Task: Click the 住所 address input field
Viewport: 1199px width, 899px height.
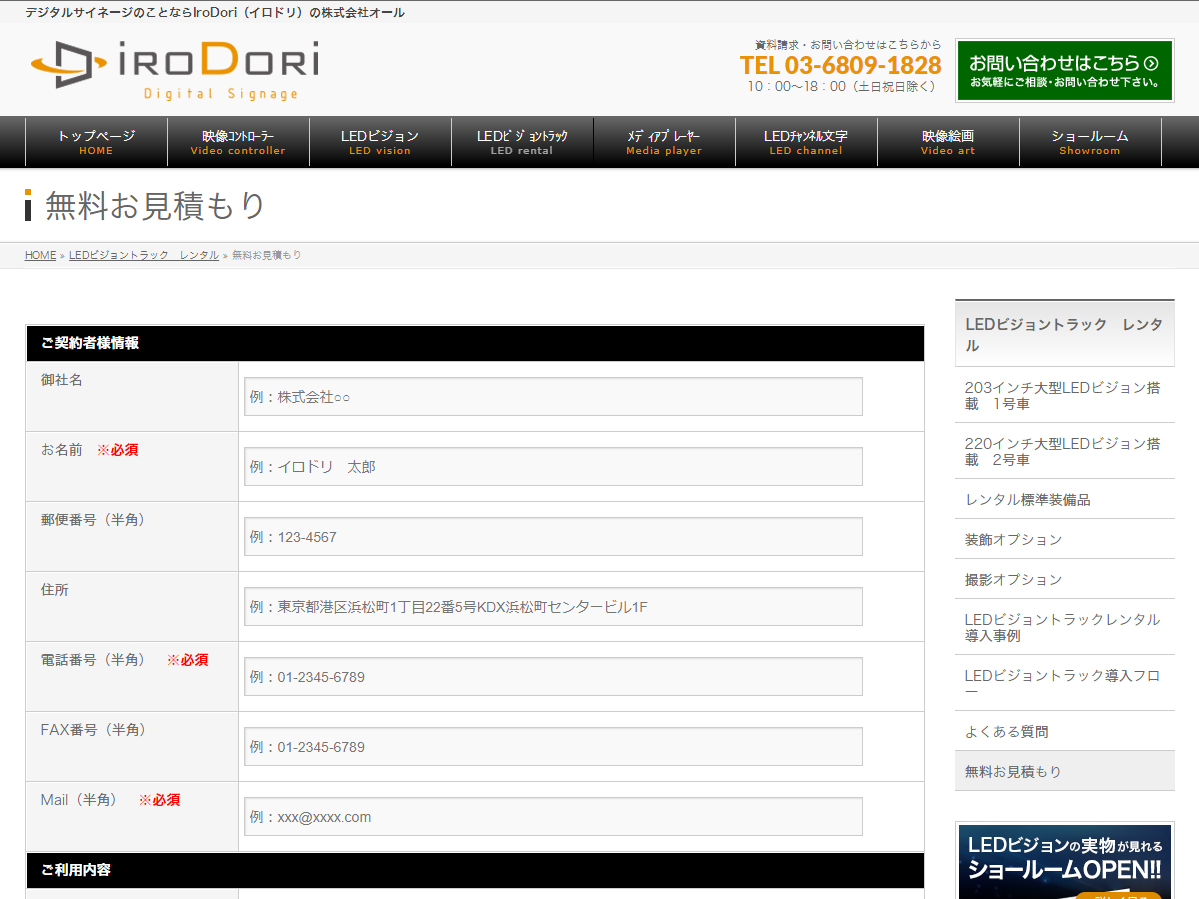Action: [553, 607]
